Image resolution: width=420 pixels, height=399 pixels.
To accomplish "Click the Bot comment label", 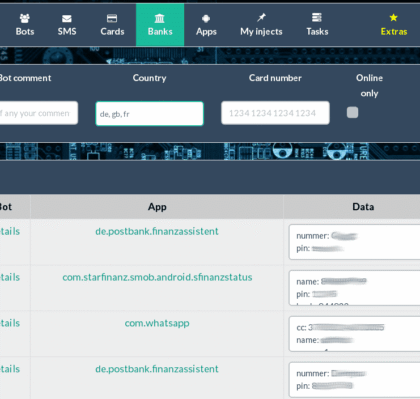I will (x=25, y=78).
